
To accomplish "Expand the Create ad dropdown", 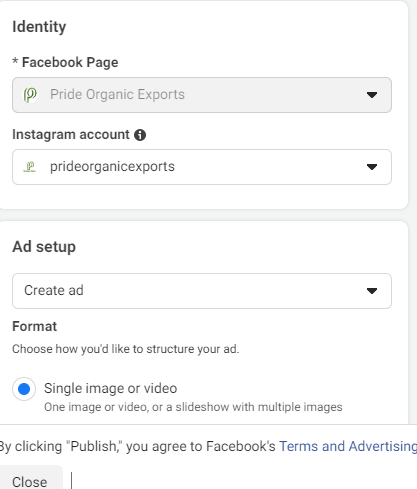I will coord(202,291).
